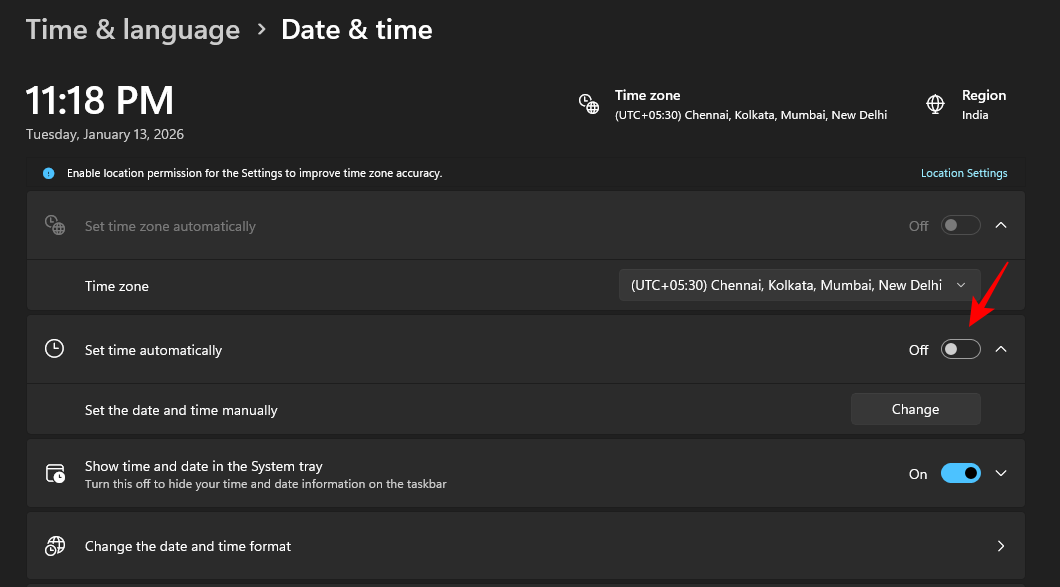1060x587 pixels.
Task: Open Location Settings link
Action: click(963, 173)
